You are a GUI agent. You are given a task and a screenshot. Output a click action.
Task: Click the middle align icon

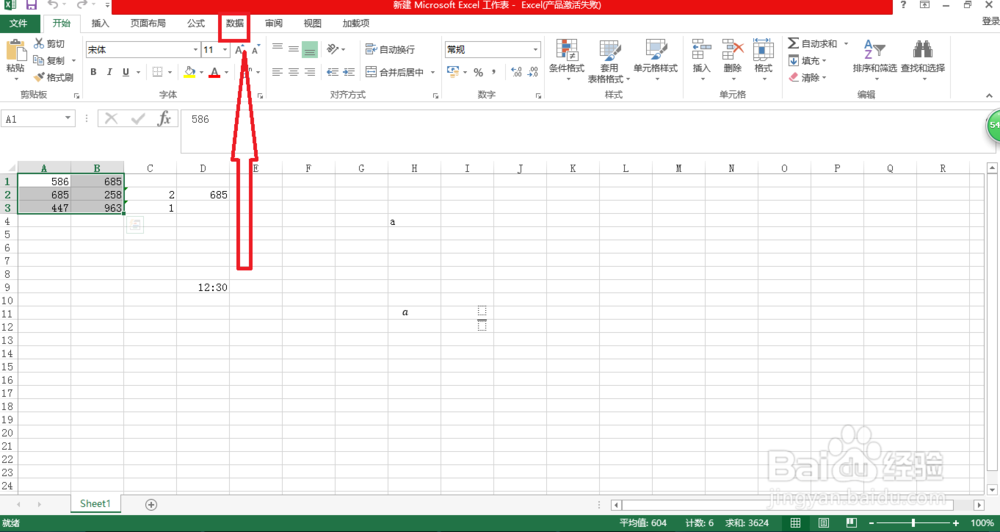[293, 49]
